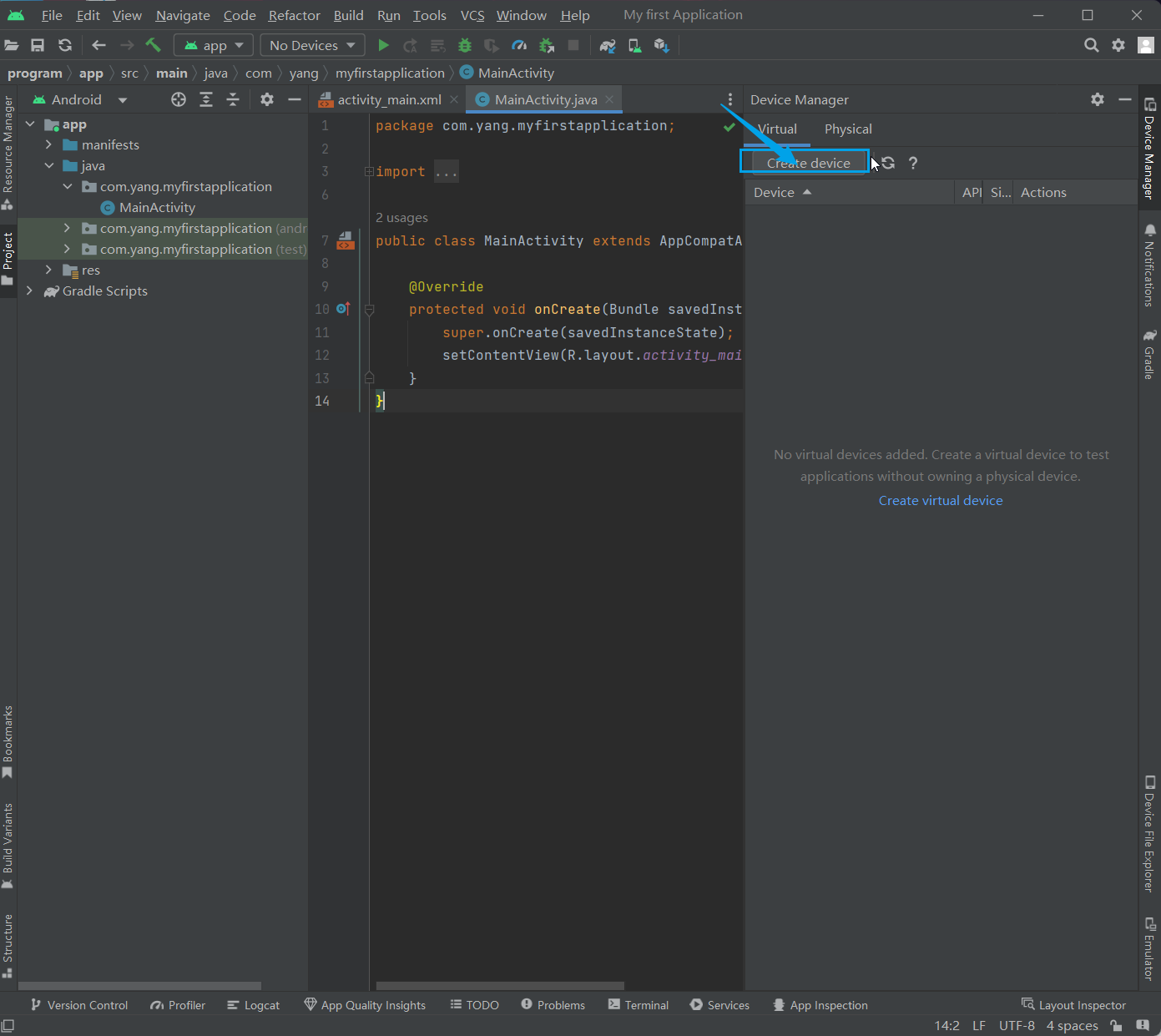Expand the folded import block

[368, 172]
